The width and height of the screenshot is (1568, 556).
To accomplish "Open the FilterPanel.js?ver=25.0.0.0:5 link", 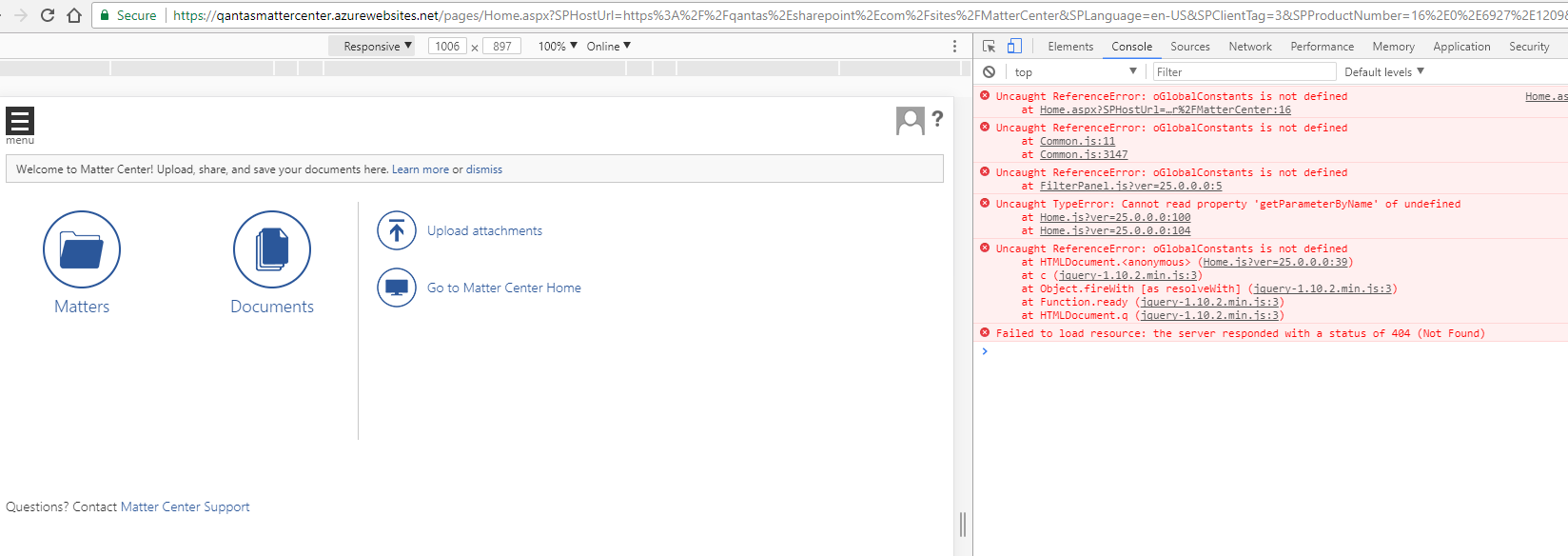I will (1130, 186).
